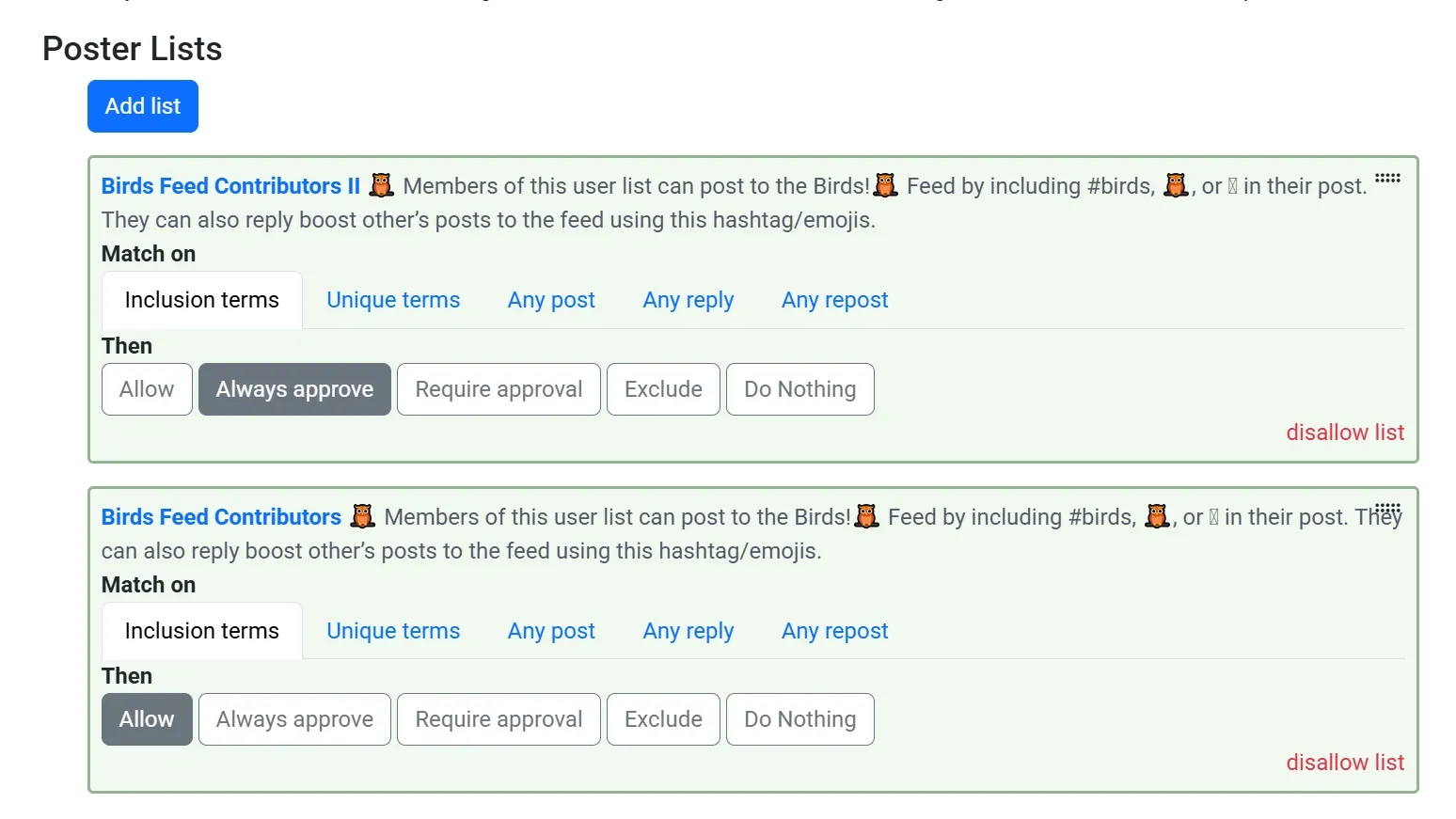Click disallow list for the non-II Contributors list

tap(1345, 763)
